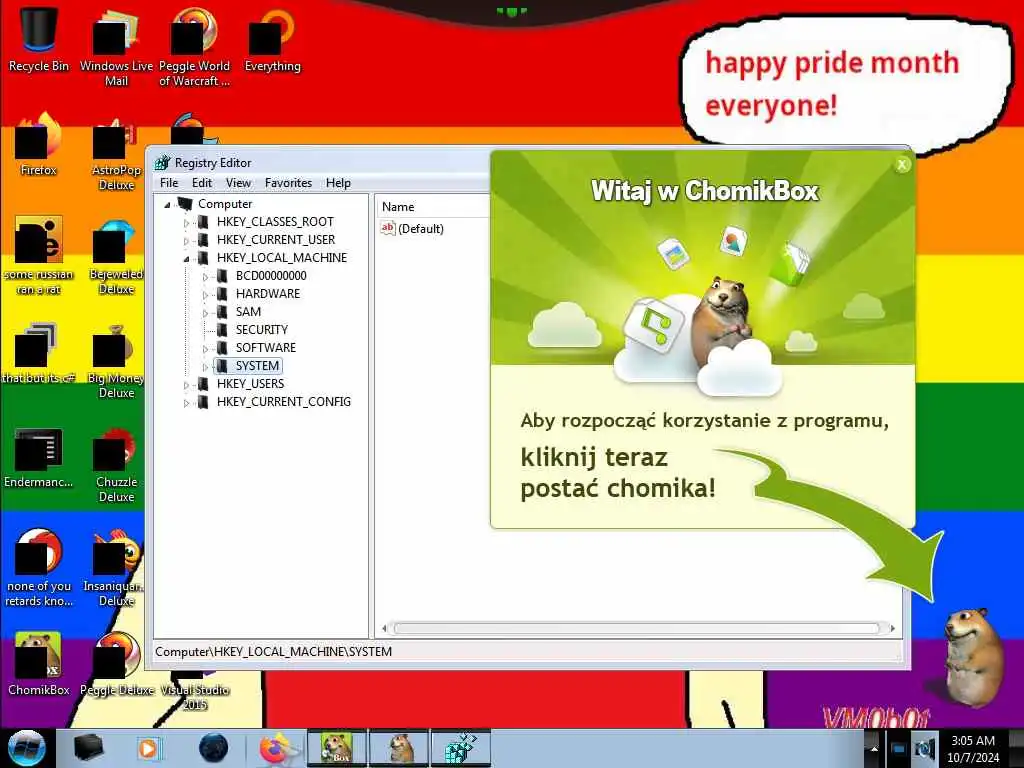Select the Endermanc... desktop icon
Viewport: 1024px width, 768px height.
point(38,457)
